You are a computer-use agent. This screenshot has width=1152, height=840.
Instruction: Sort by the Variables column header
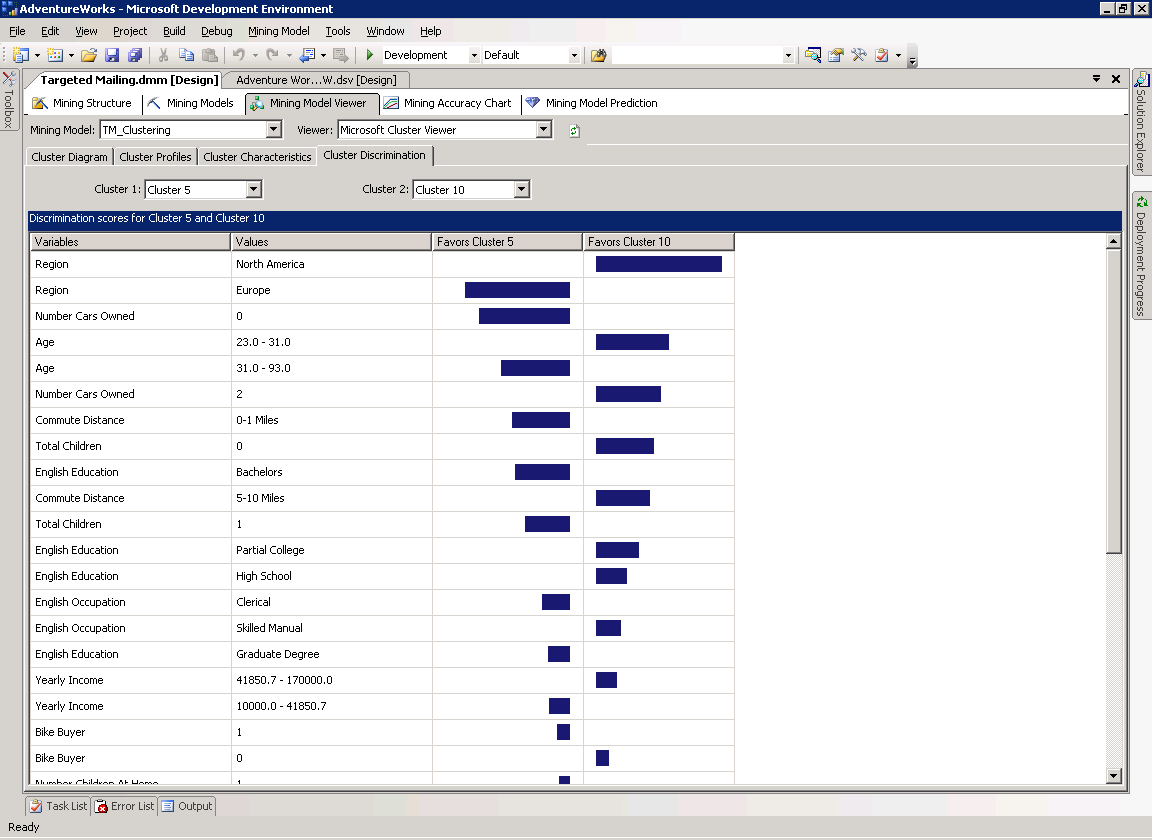pos(130,242)
